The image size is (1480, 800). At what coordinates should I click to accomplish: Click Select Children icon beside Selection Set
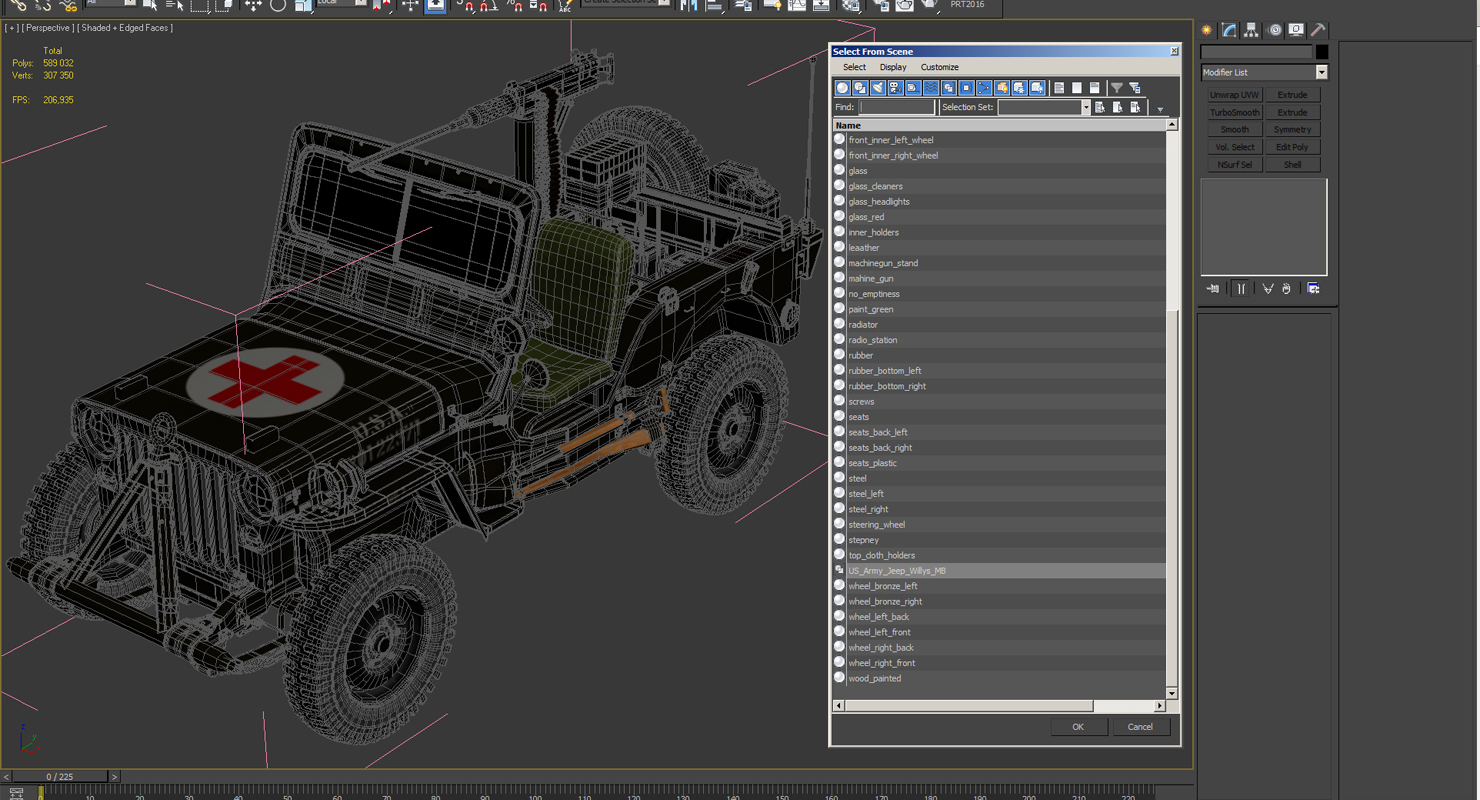(1100, 107)
